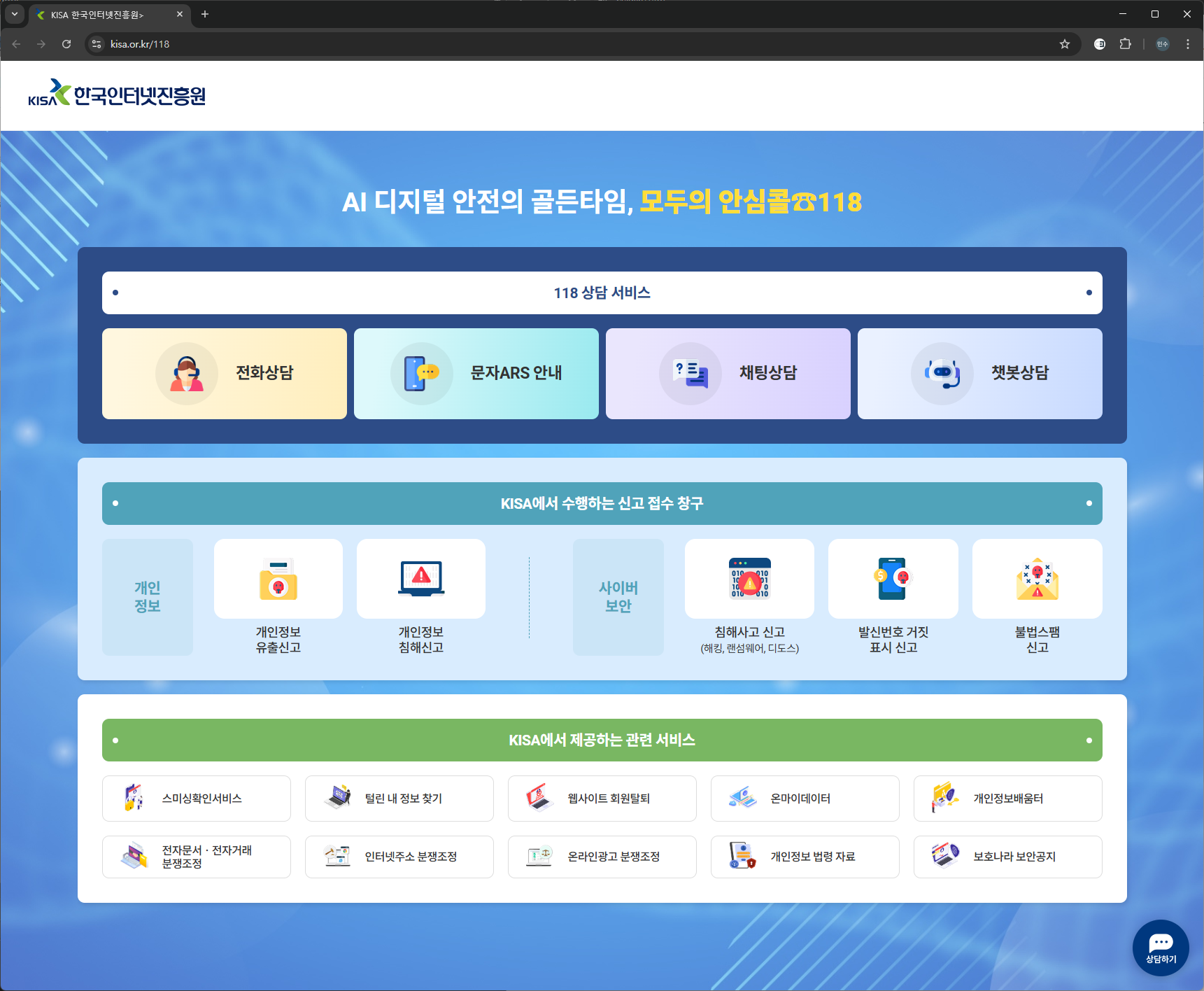Screen dimensions: 1204x991
Task: Open the Chrome profile avatar
Action: (x=1163, y=44)
